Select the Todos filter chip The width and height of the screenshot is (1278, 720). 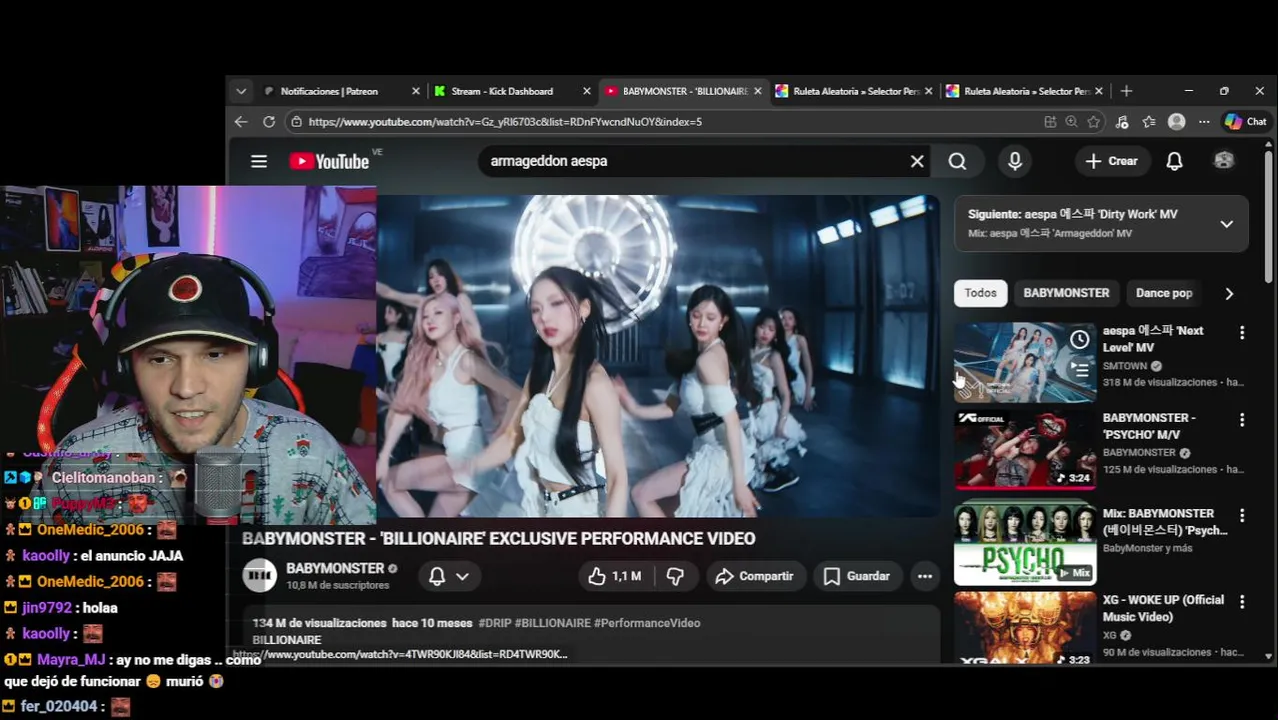[x=980, y=293]
